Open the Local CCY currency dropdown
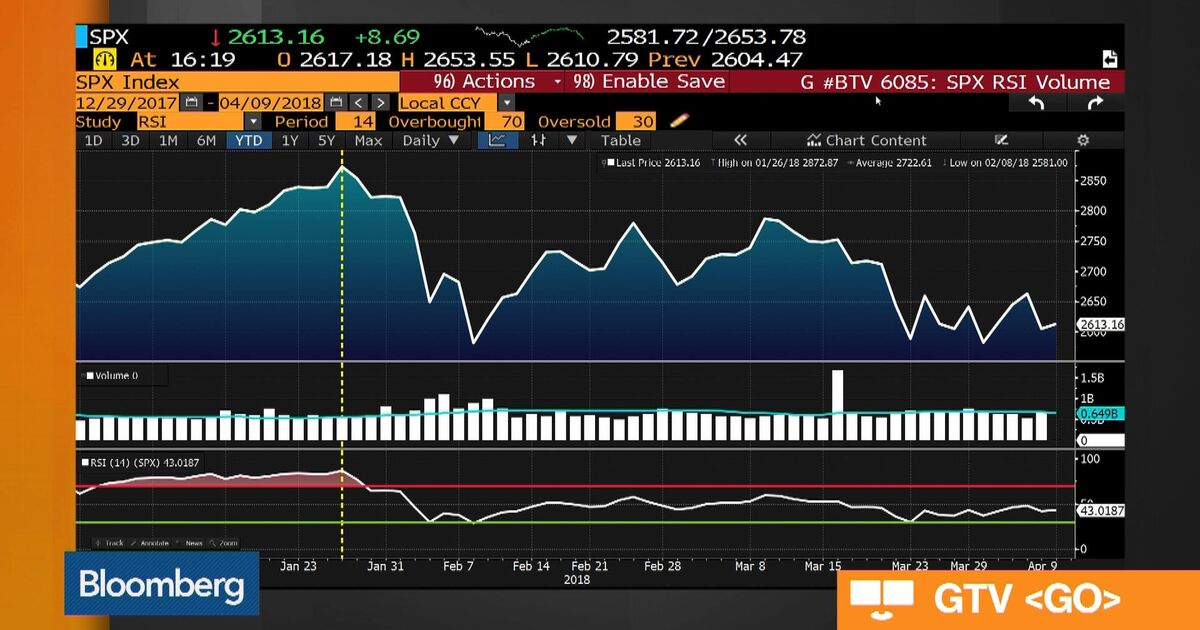1200x630 pixels. pyautogui.click(x=506, y=102)
